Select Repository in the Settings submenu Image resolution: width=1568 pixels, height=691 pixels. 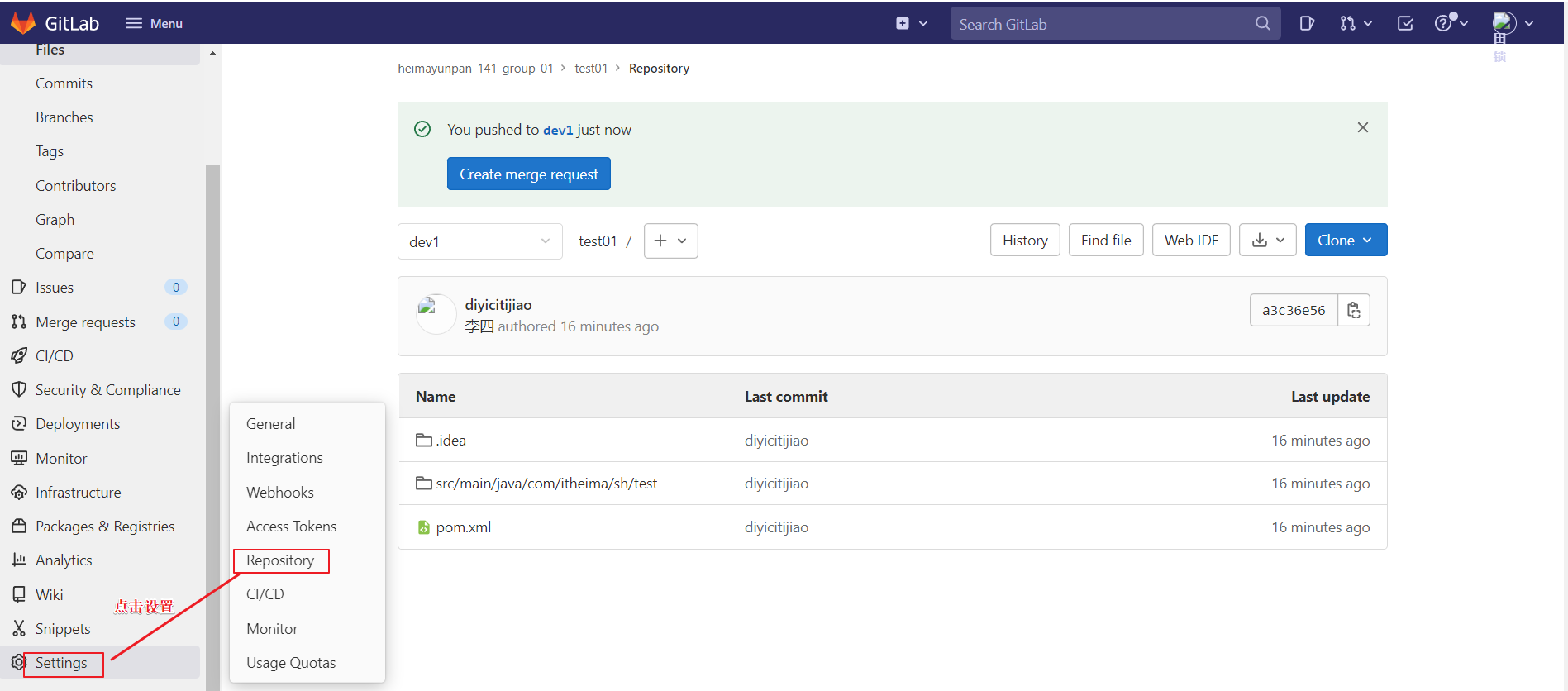pos(280,560)
